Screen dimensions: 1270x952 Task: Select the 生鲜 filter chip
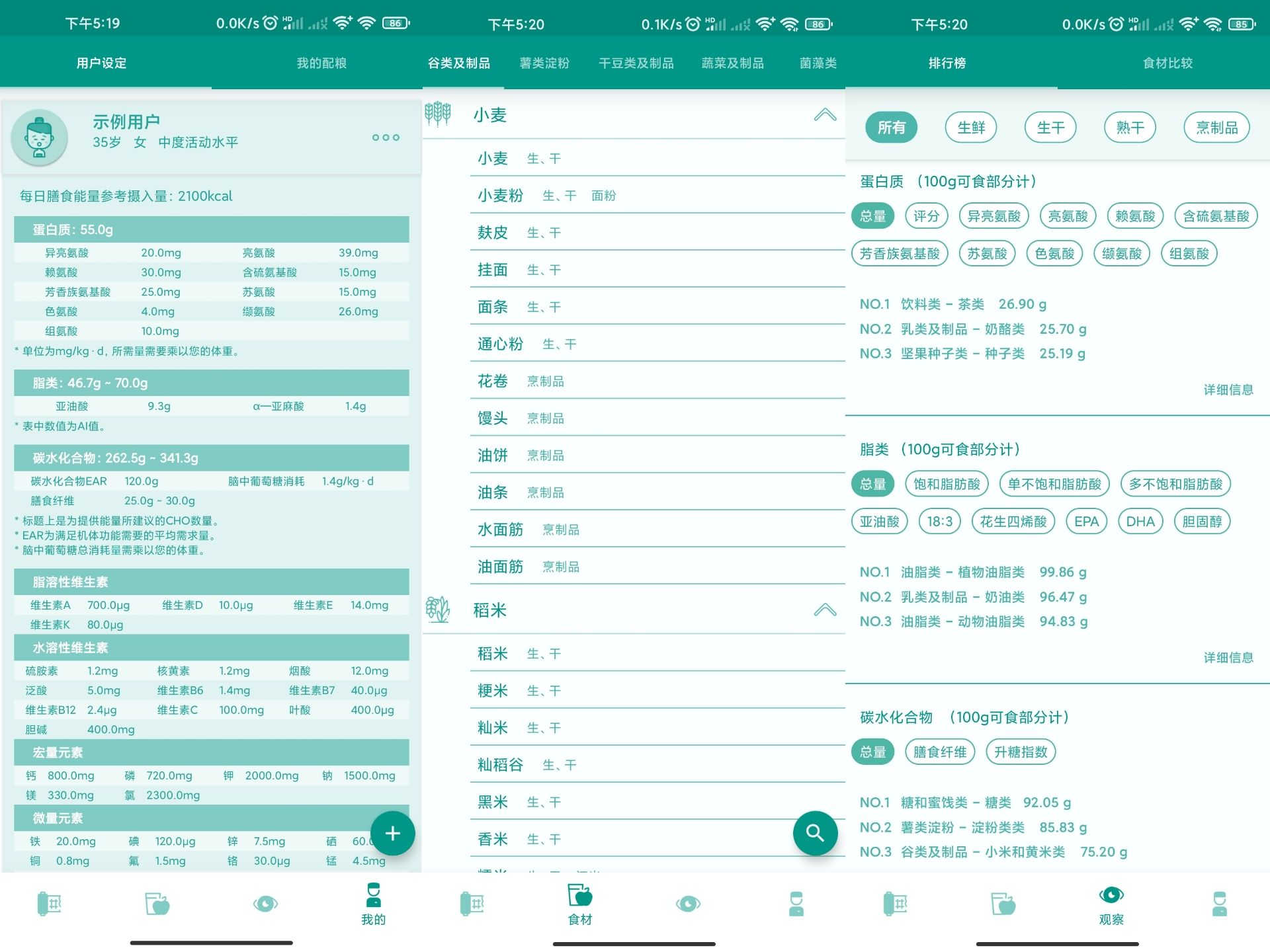(x=971, y=128)
